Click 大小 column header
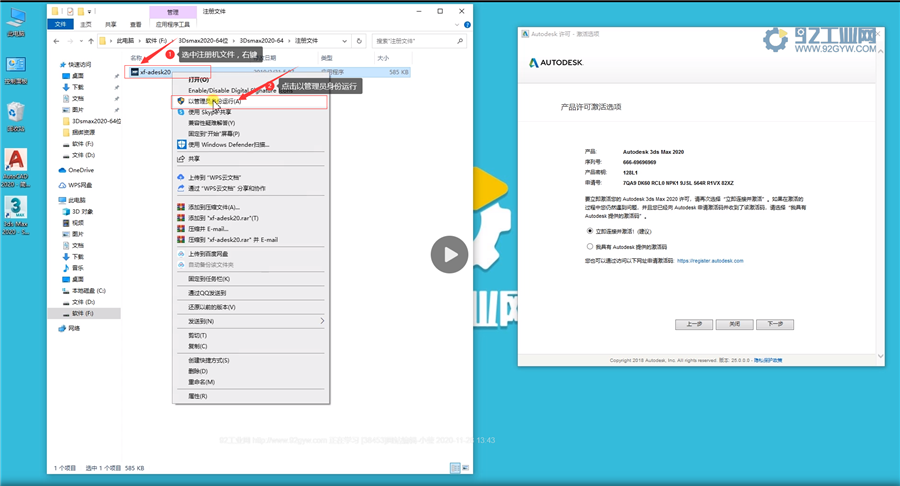Image resolution: width=900 pixels, height=486 pixels. 383,58
